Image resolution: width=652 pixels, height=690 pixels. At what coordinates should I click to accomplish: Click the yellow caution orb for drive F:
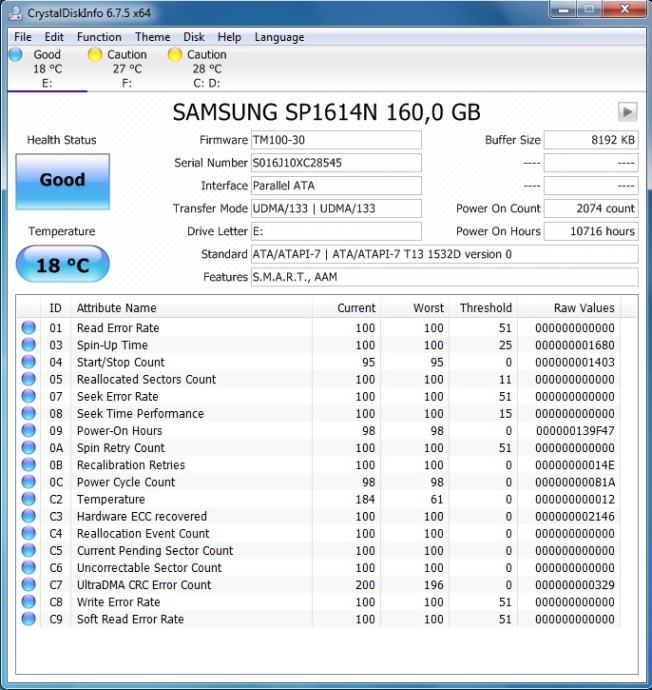(95, 55)
